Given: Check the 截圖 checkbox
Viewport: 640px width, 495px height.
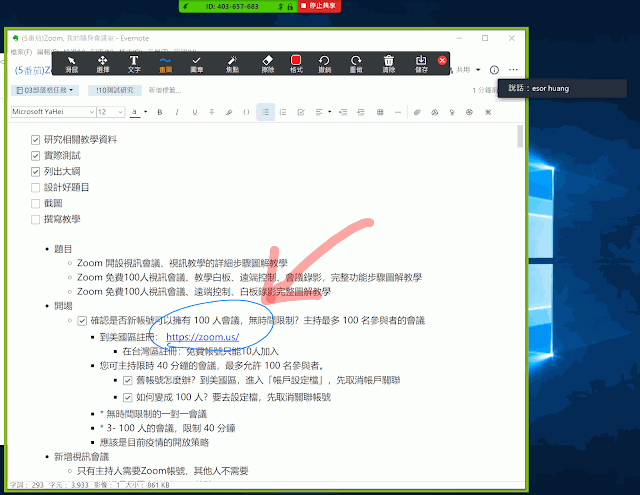Looking at the screenshot, I should tap(36, 204).
